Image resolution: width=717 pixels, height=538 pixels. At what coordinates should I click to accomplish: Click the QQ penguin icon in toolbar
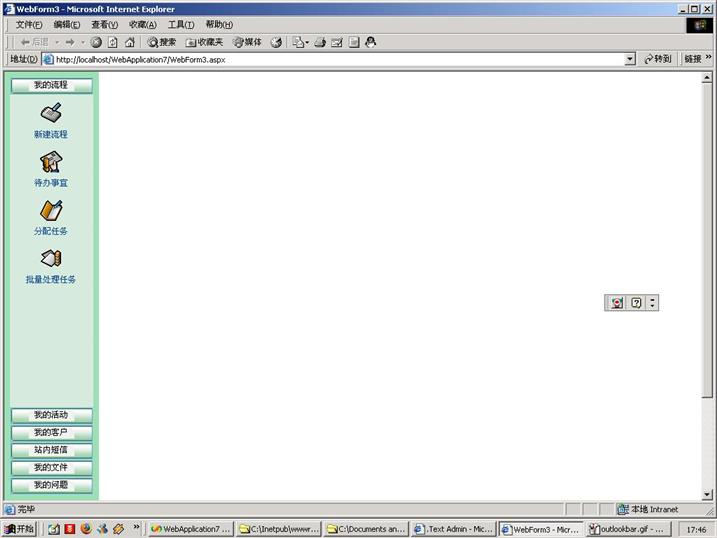371,42
